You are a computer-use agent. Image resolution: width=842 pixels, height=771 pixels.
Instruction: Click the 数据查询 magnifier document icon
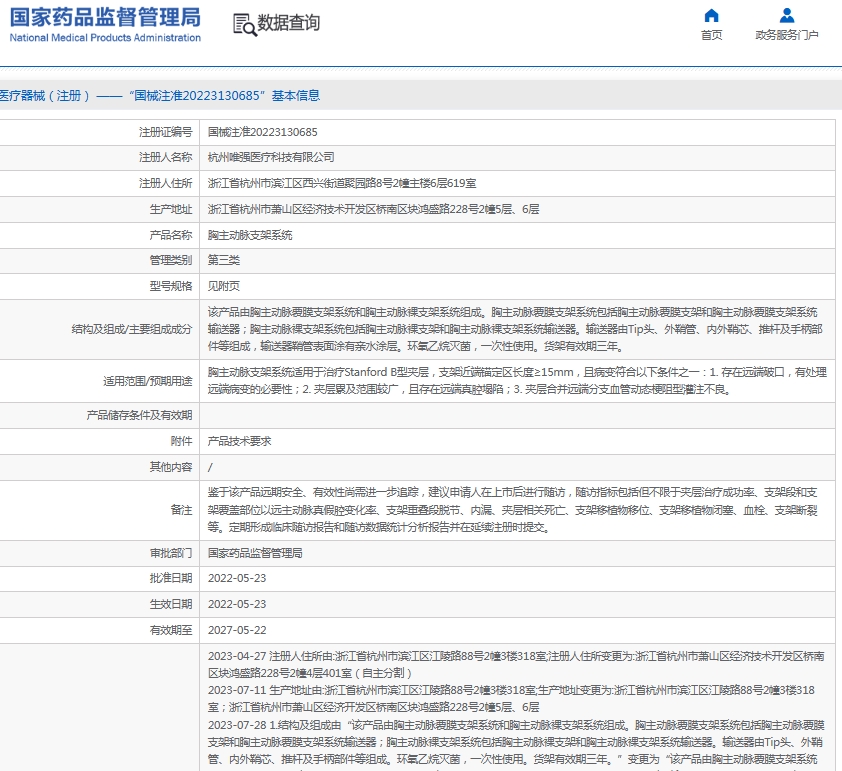coord(245,25)
